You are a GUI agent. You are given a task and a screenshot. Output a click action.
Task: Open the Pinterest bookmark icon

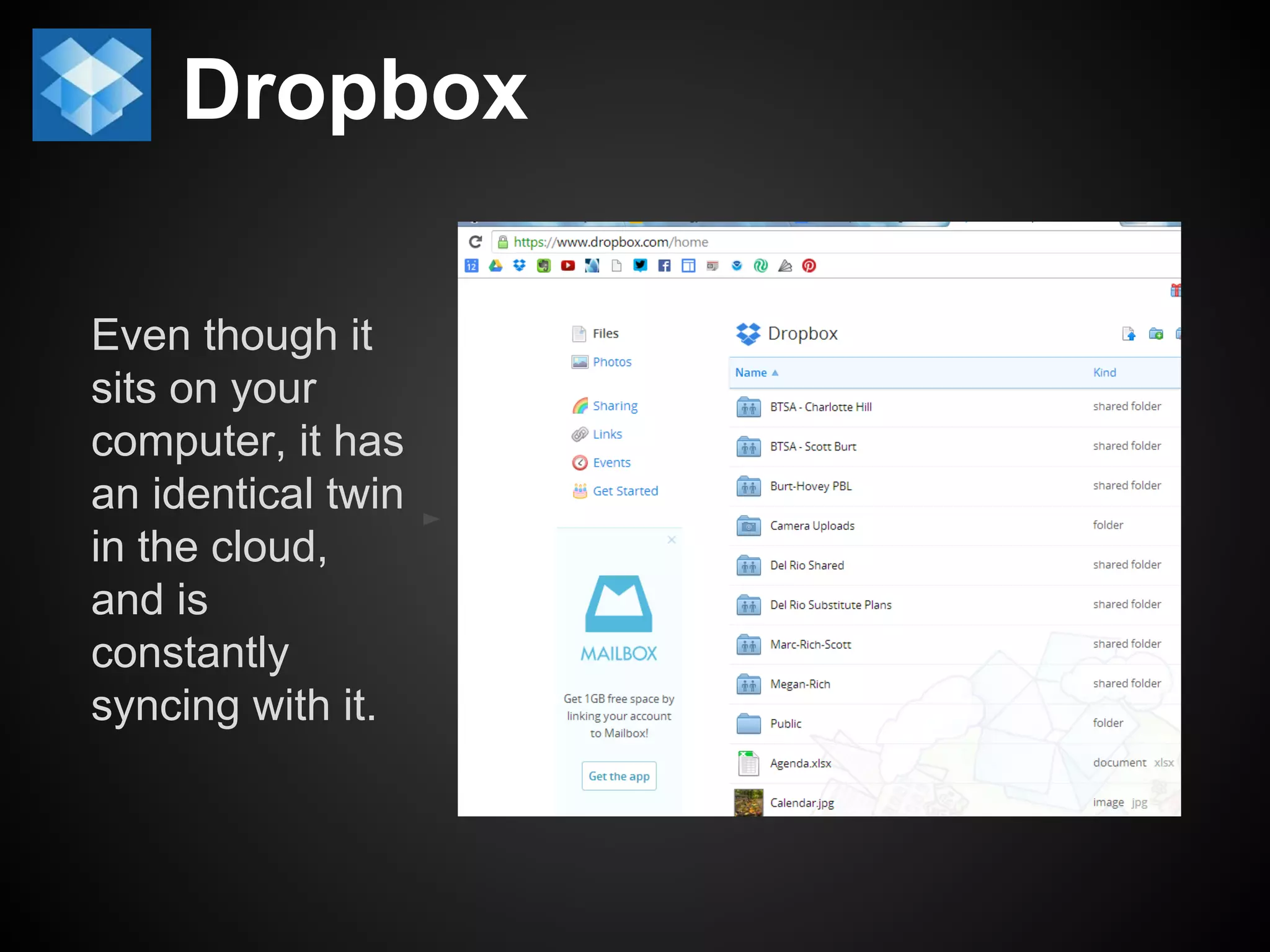coord(809,266)
